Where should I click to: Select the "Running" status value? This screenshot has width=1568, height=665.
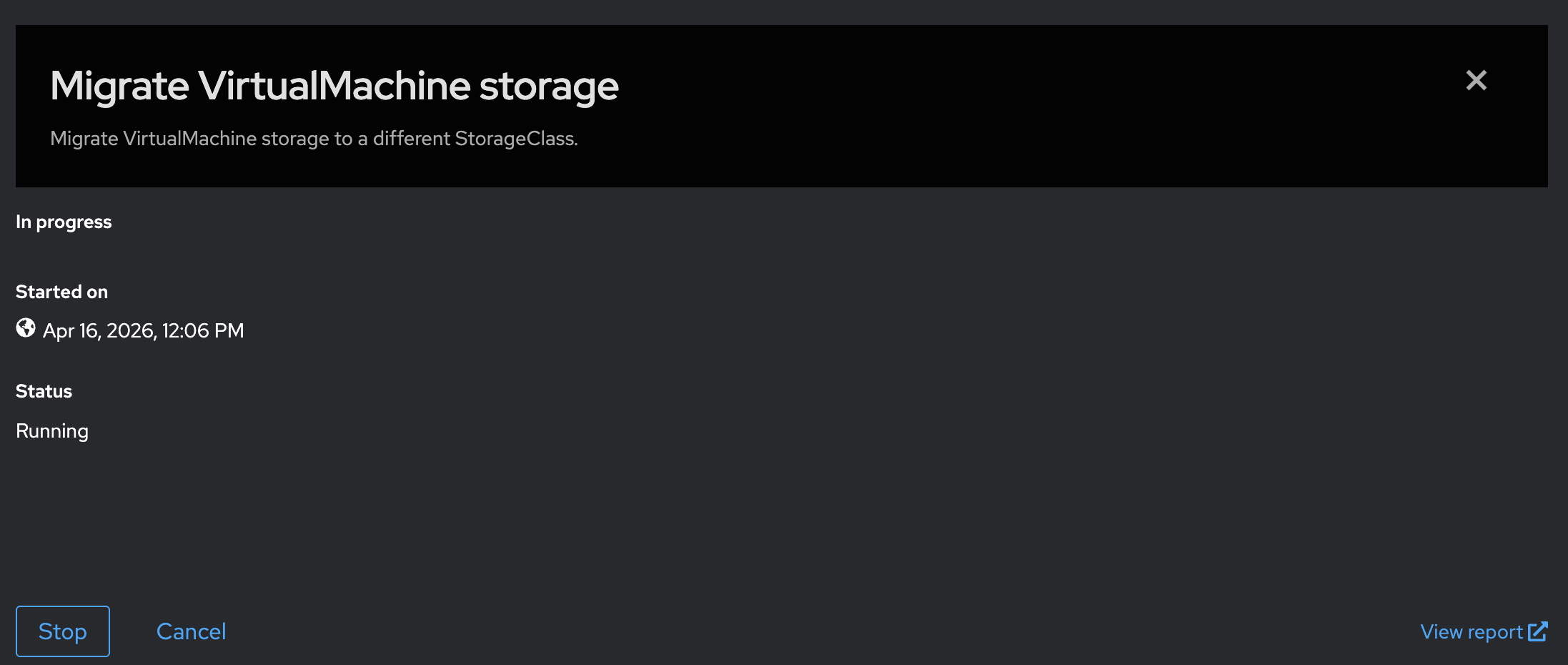(52, 431)
